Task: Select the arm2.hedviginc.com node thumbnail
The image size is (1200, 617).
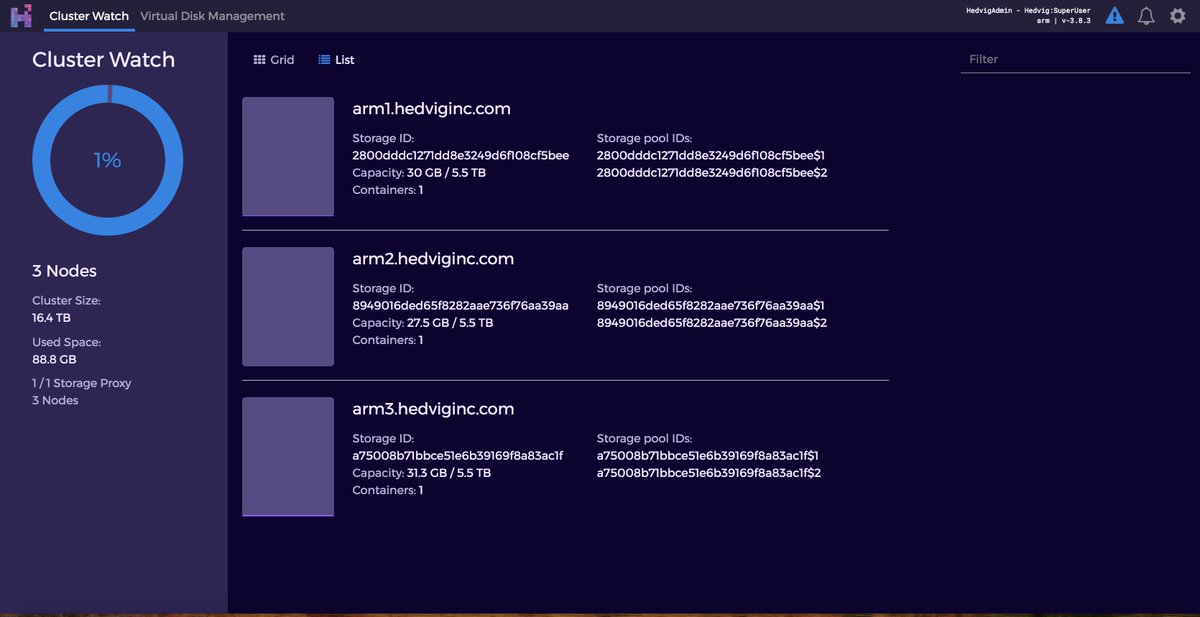Action: point(288,306)
